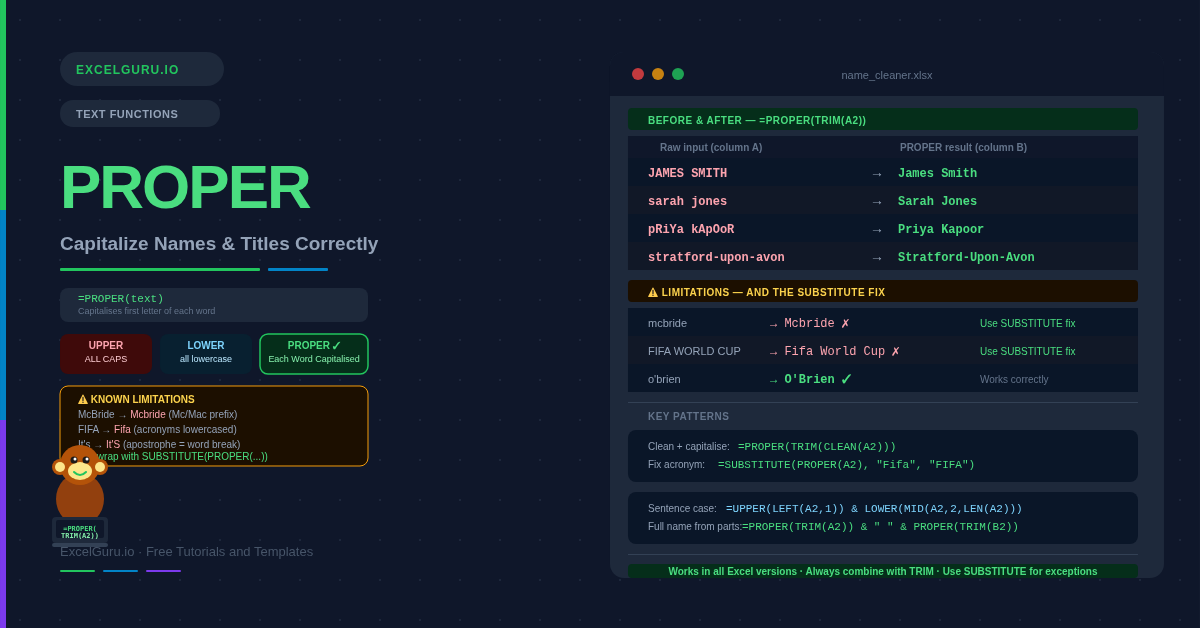Screen dimensions: 1200x628
Task: Click the monkey mascot illustration
Action: click(x=80, y=482)
